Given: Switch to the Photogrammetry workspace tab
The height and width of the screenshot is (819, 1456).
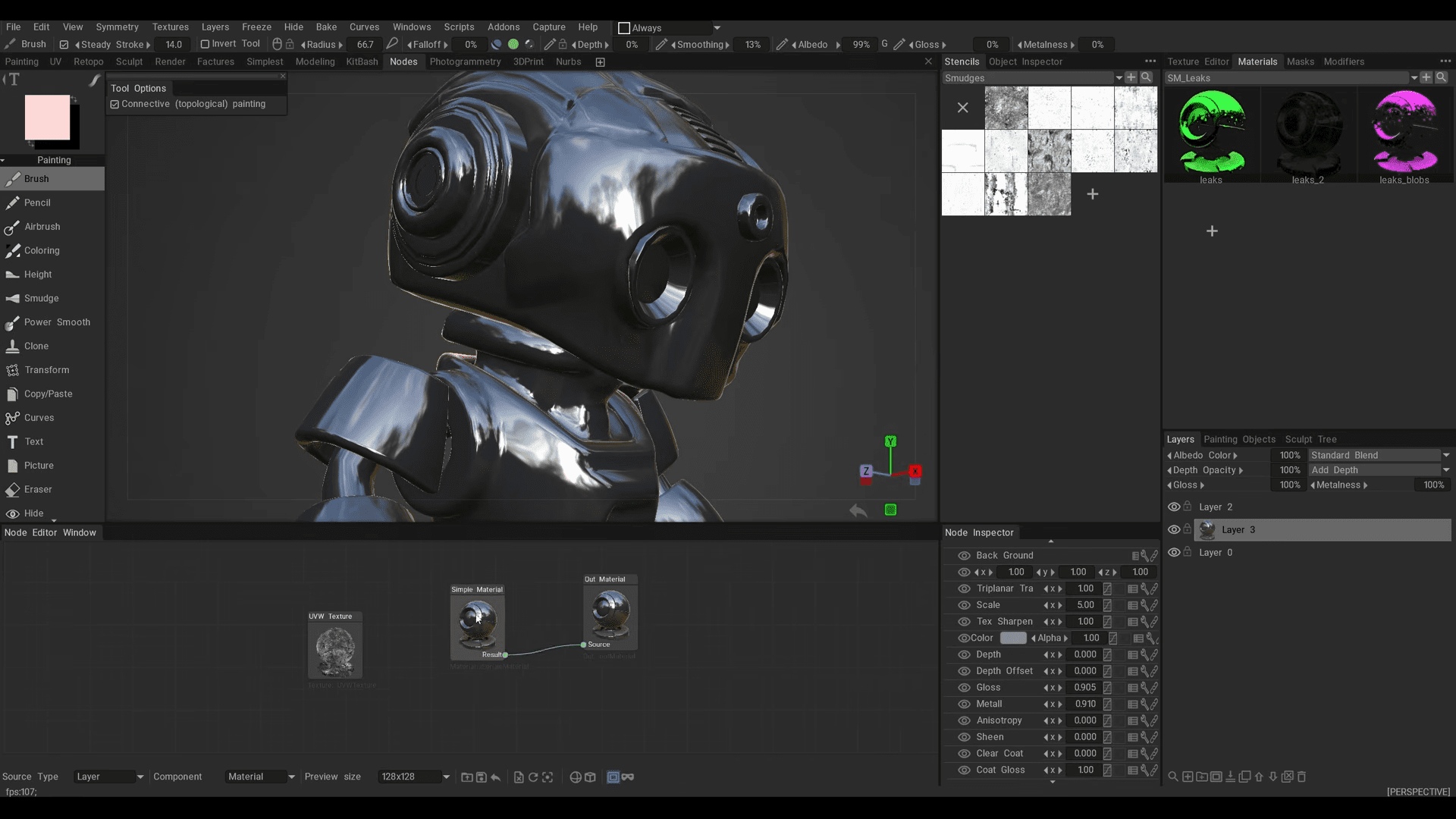Looking at the screenshot, I should click(x=465, y=61).
